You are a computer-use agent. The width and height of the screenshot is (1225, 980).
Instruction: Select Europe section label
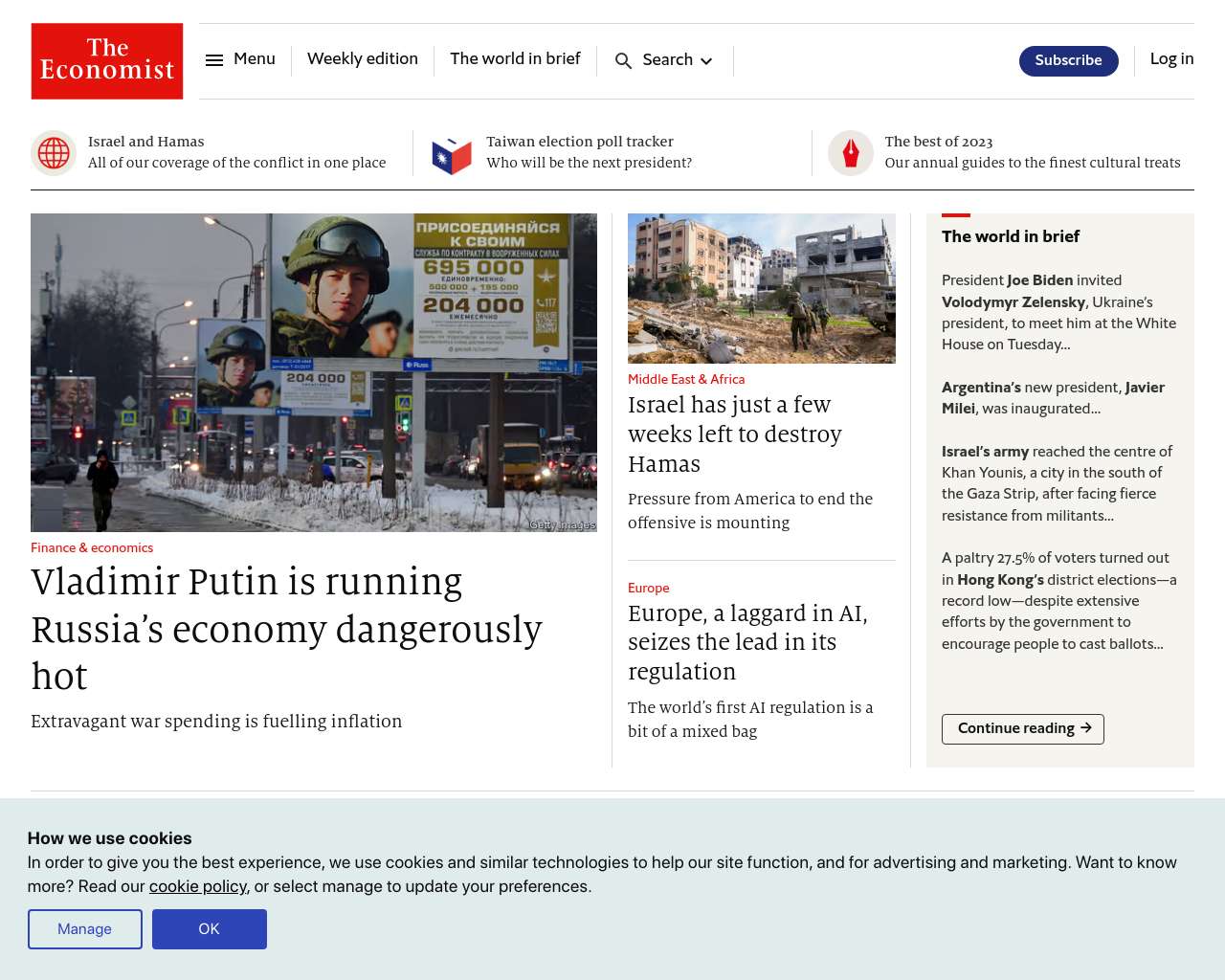[x=649, y=588]
